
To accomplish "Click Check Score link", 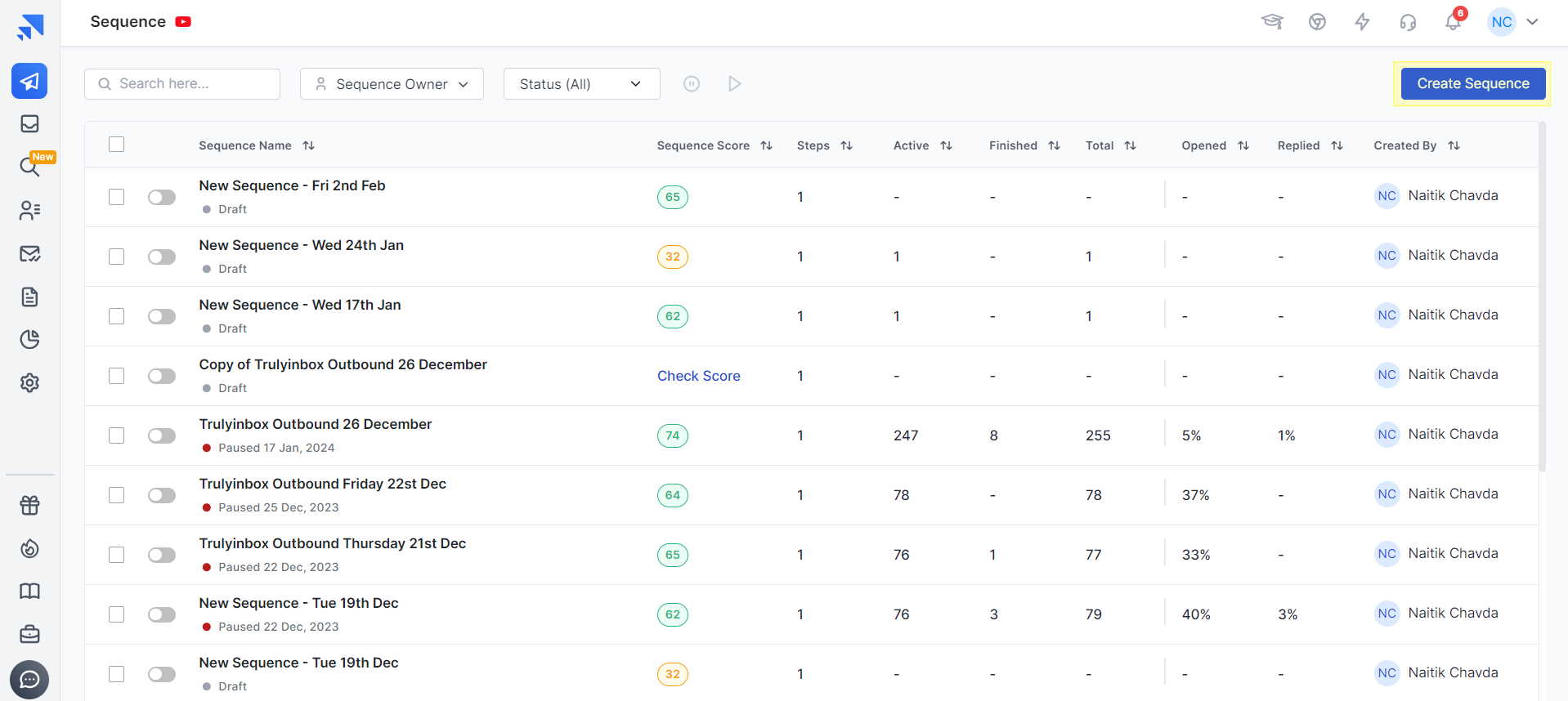I will (x=699, y=376).
